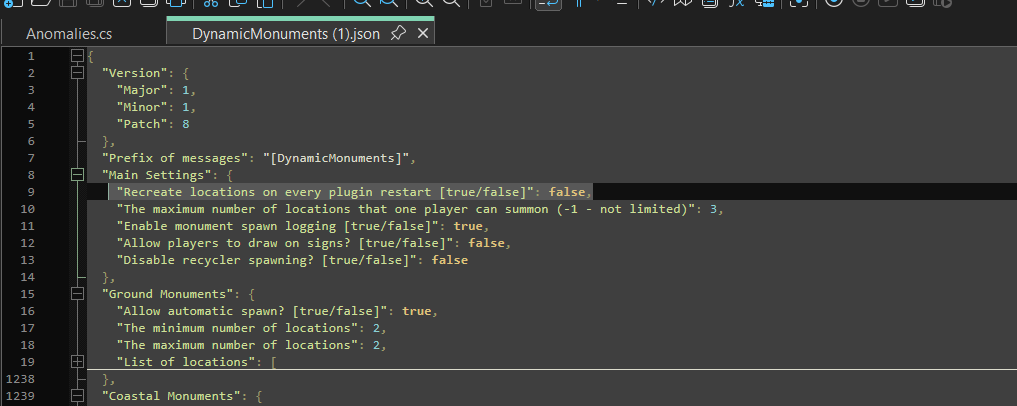Toggle Show All Characters button
Screen dimensions: 1017x406
580,4
